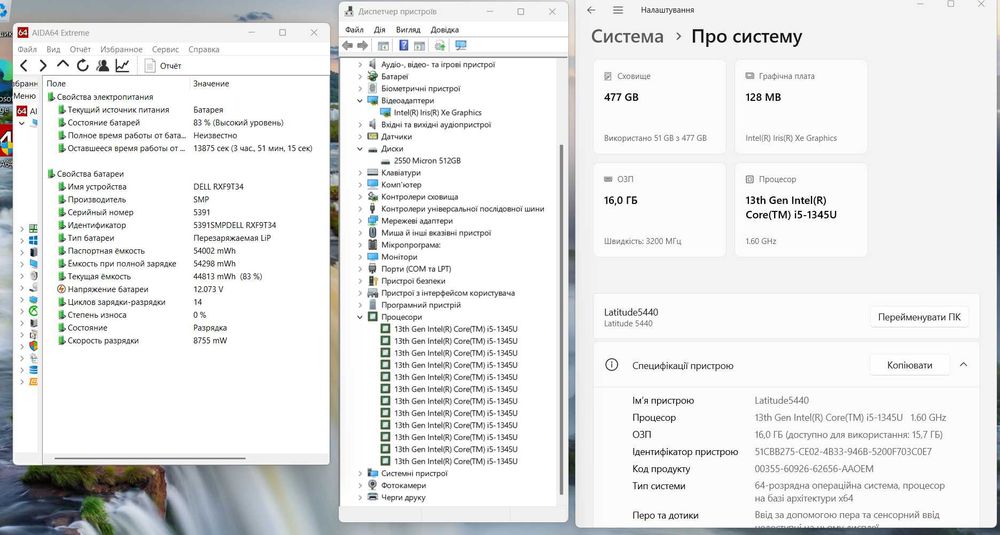Select the Скорость разрядки row in AIDA64
This screenshot has height=535, width=1000.
tap(186, 341)
